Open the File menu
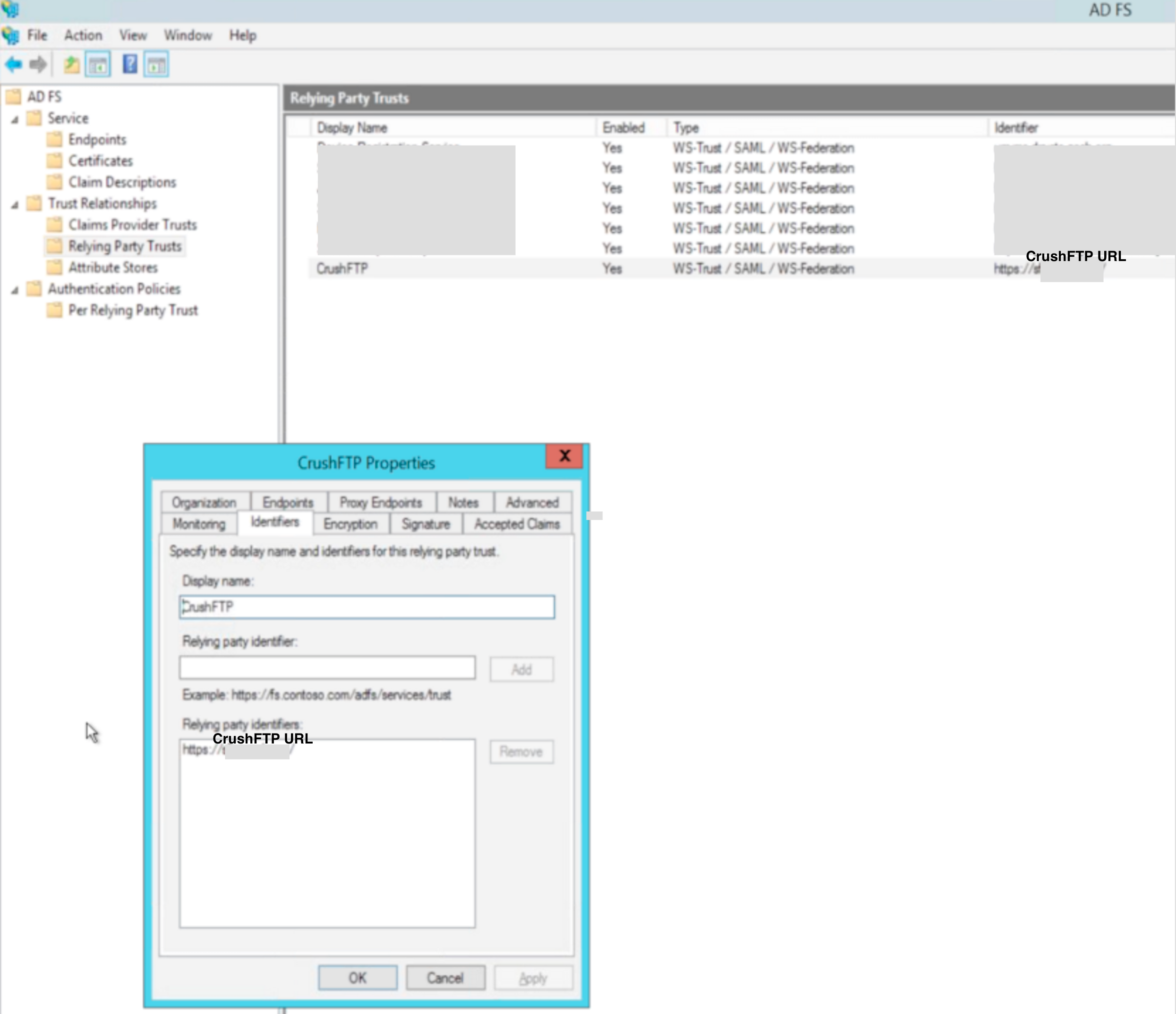This screenshot has width=1176, height=1014. click(37, 35)
